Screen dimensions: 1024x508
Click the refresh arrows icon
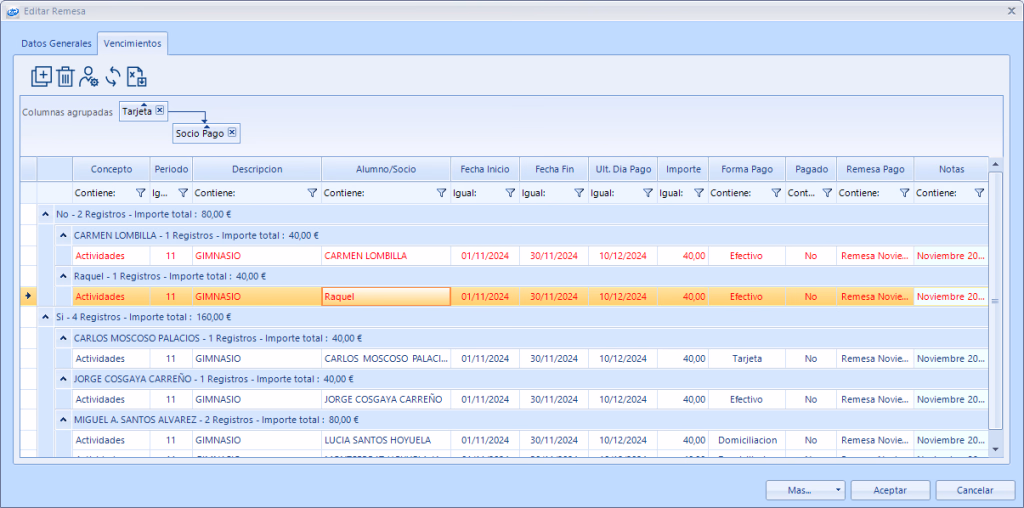[x=113, y=76]
